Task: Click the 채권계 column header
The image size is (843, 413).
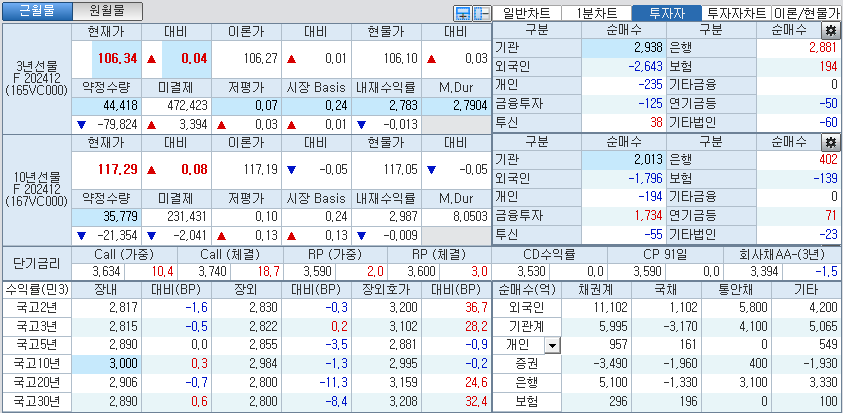Action: coord(597,290)
